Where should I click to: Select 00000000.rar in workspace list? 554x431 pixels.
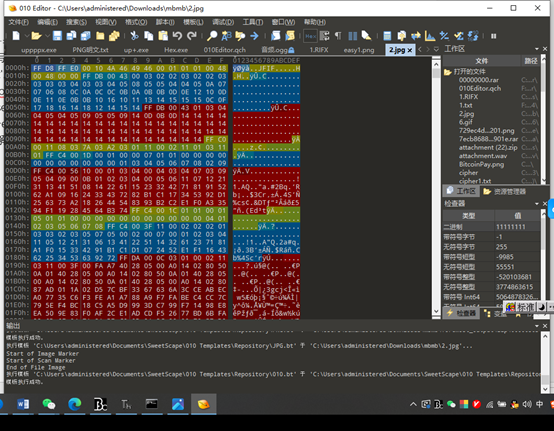[479, 80]
